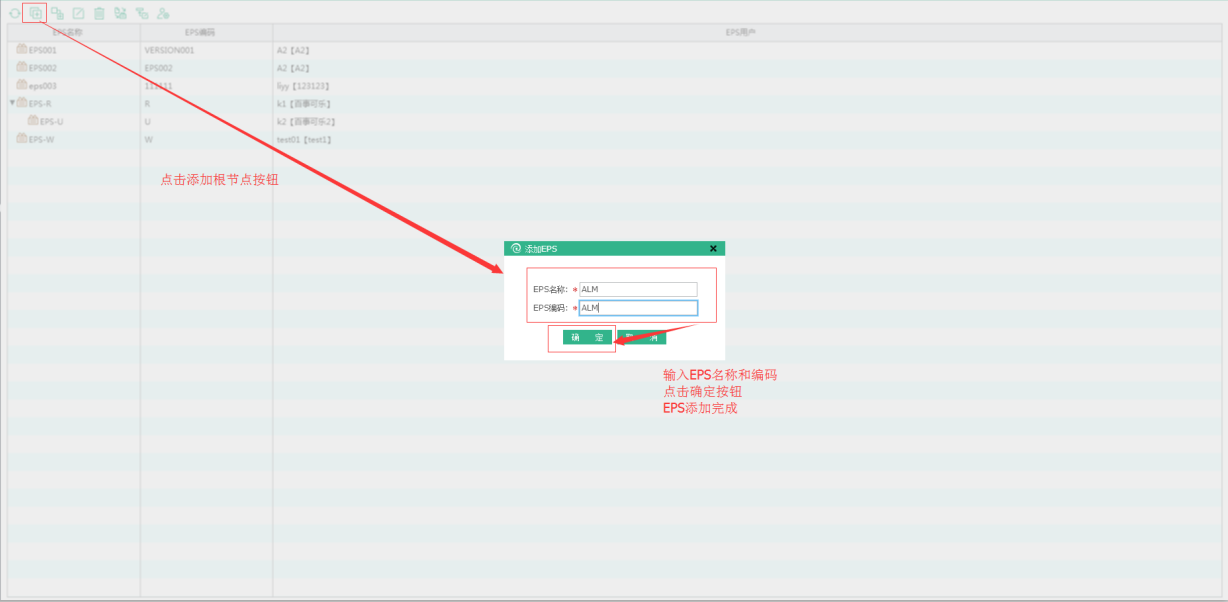
Task: Click the EPS名称 input field
Action: click(638, 289)
